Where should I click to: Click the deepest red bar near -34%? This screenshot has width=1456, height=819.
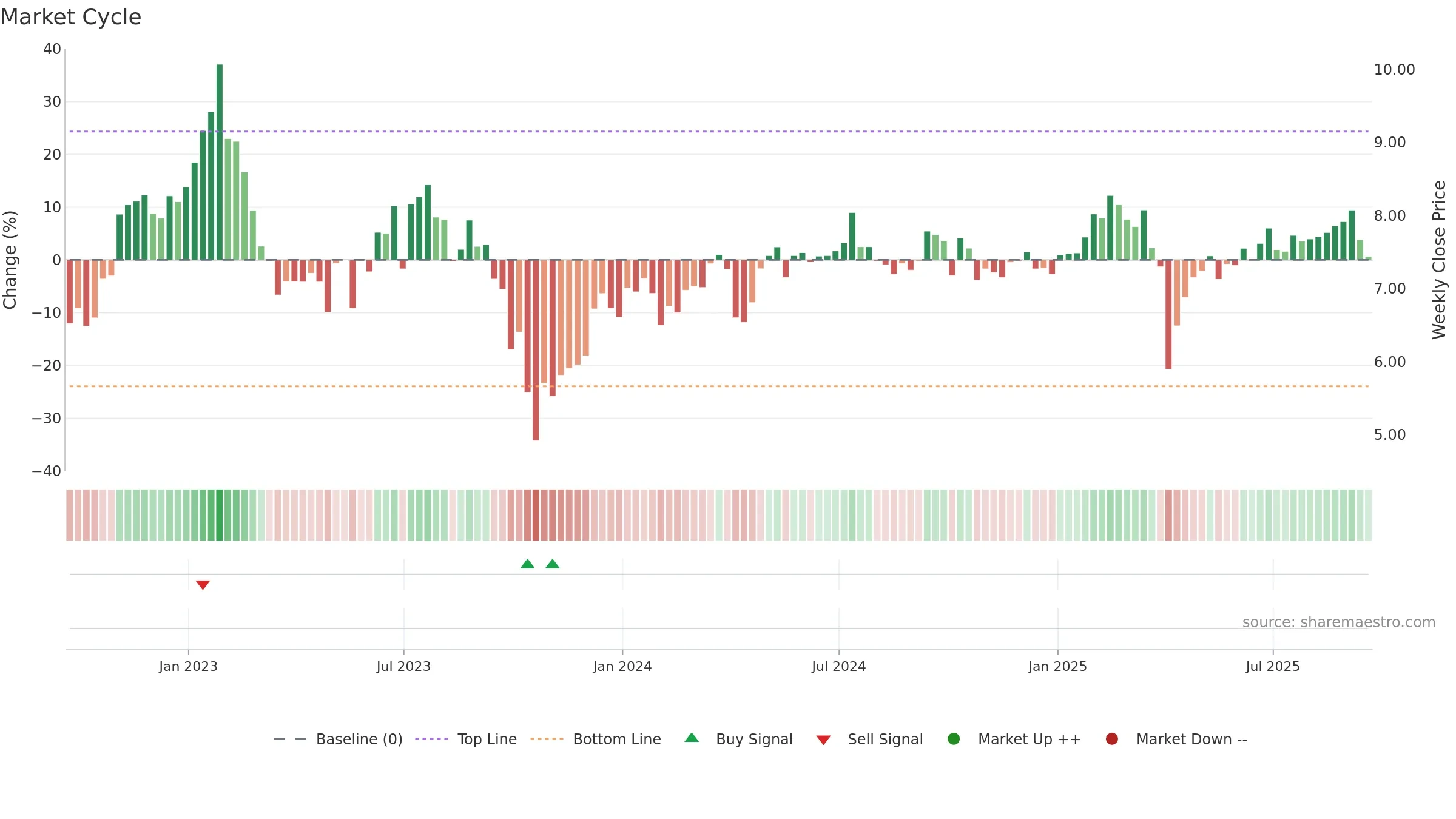[x=536, y=350]
